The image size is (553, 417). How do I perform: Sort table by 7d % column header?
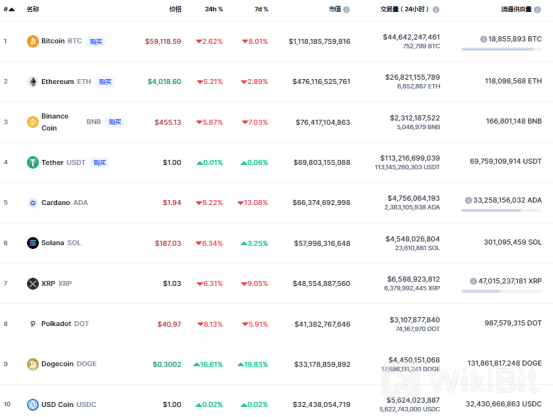click(x=261, y=9)
